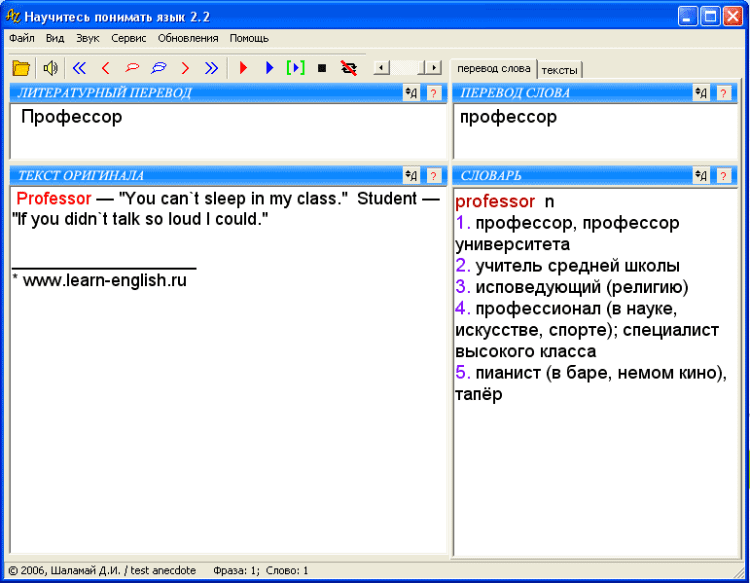
Task: Open the Обновления menu
Action: [x=188, y=38]
